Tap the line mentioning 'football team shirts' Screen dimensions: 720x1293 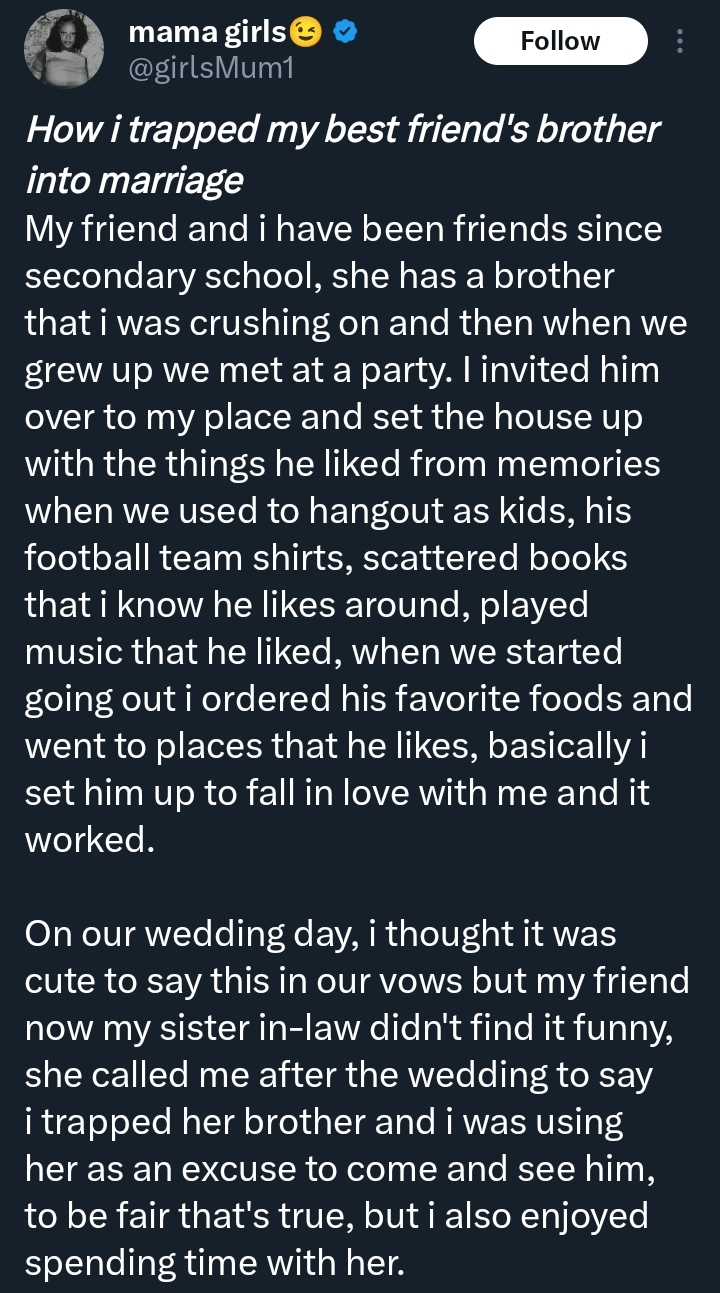pos(325,556)
